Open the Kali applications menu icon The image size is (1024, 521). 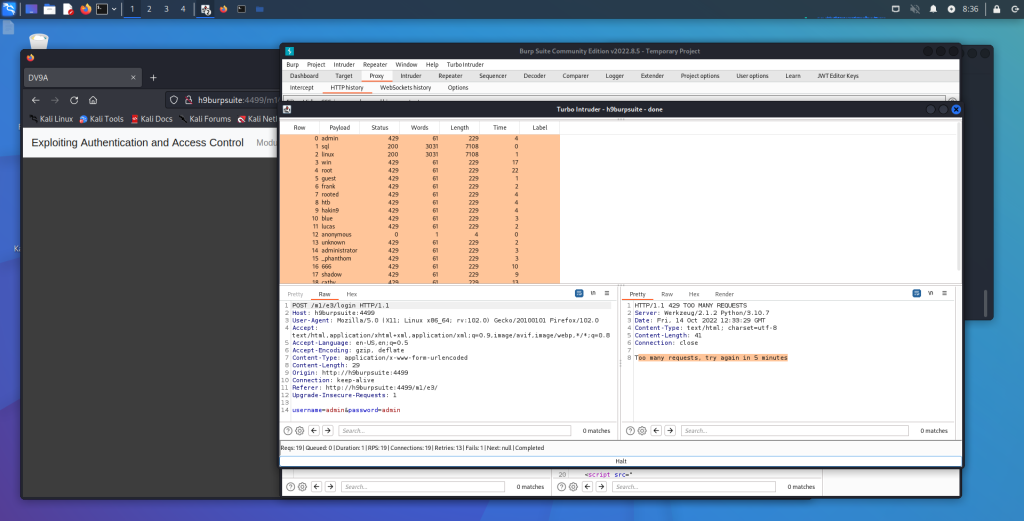tap(9, 9)
